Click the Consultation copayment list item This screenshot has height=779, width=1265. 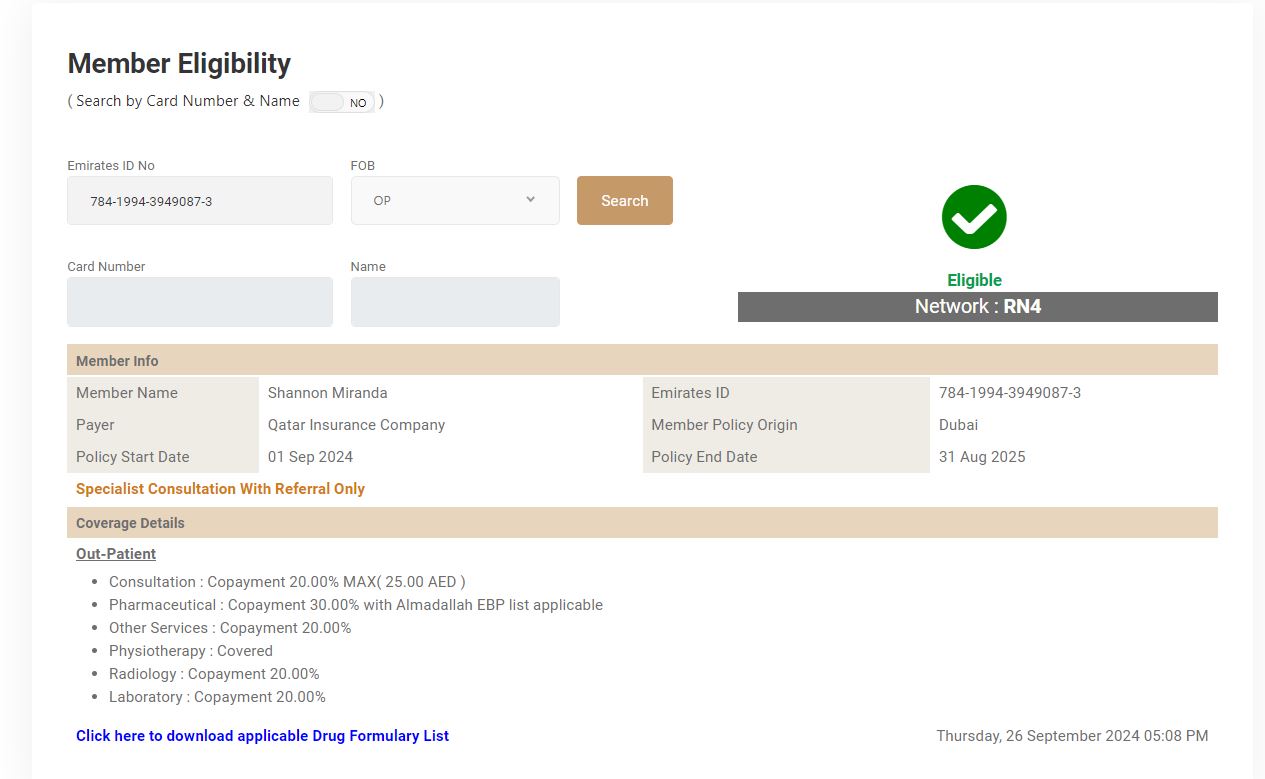click(x=287, y=582)
